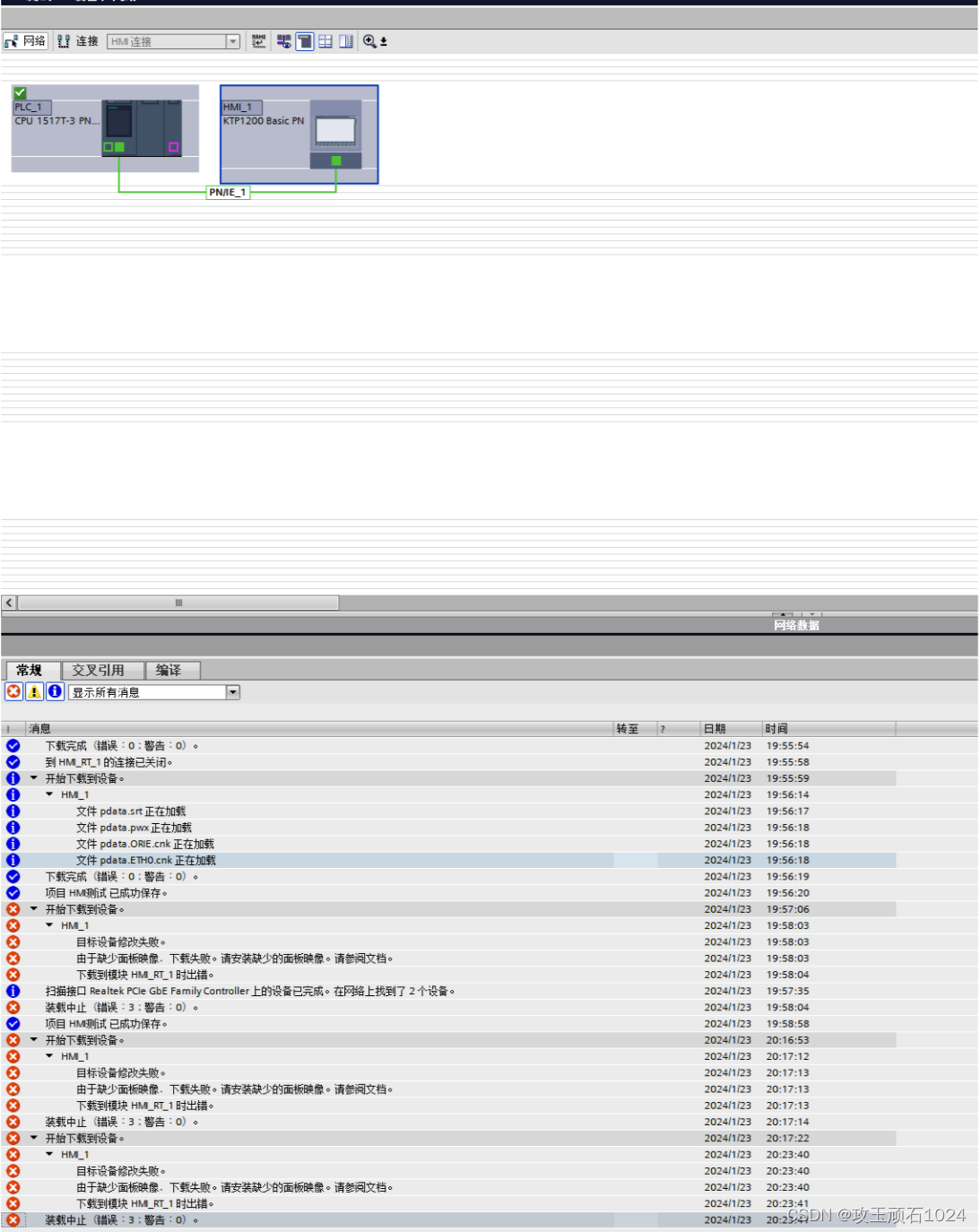Image resolution: width=980 pixels, height=1232 pixels.
Task: Toggle the highlighted page view toolbar icon
Action: 305,41
